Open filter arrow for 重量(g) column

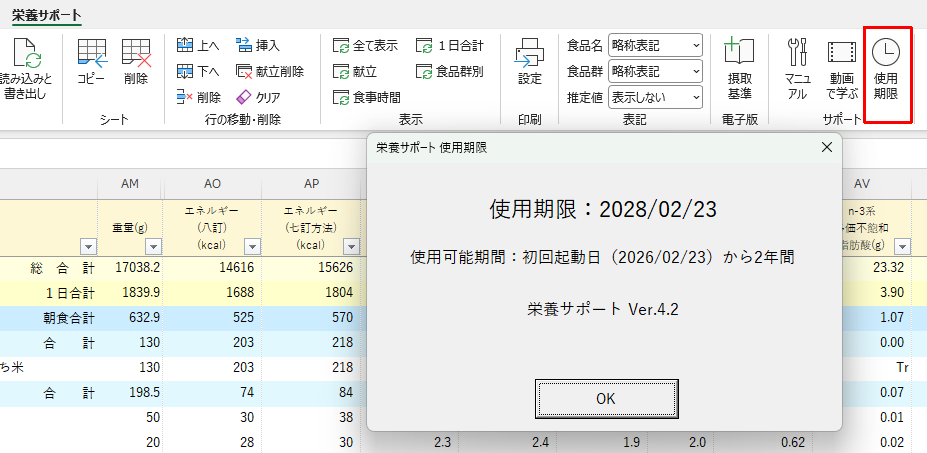click(x=154, y=246)
